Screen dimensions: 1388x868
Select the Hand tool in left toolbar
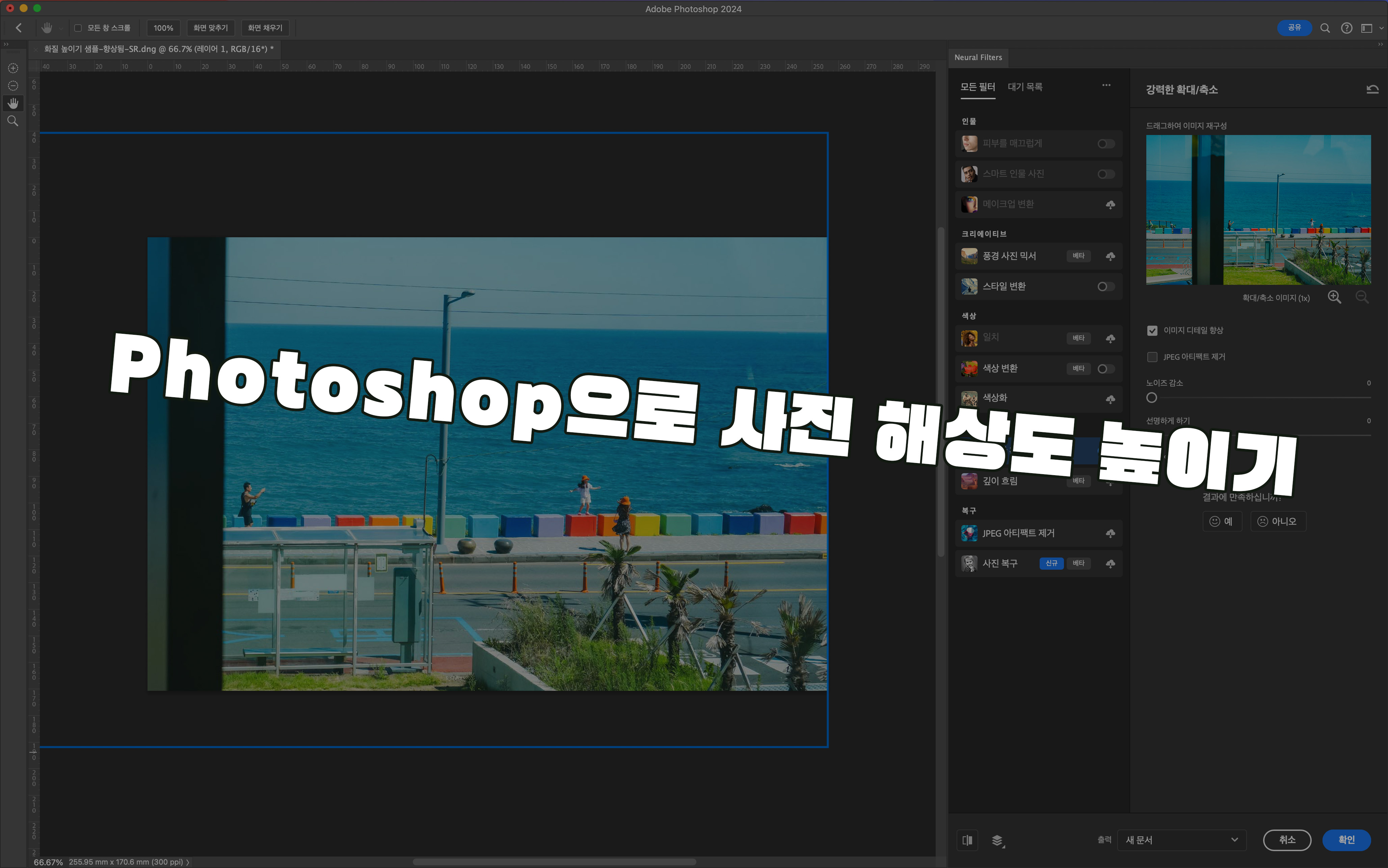(x=13, y=103)
